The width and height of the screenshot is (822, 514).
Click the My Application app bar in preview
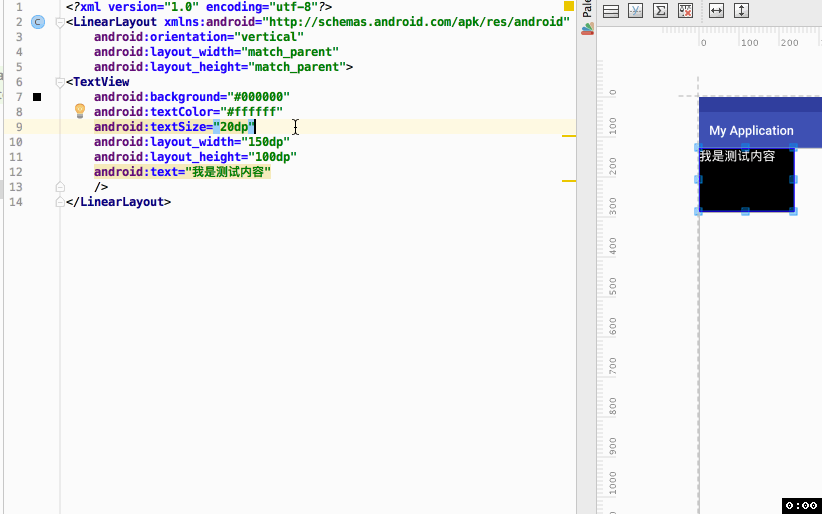point(760,130)
